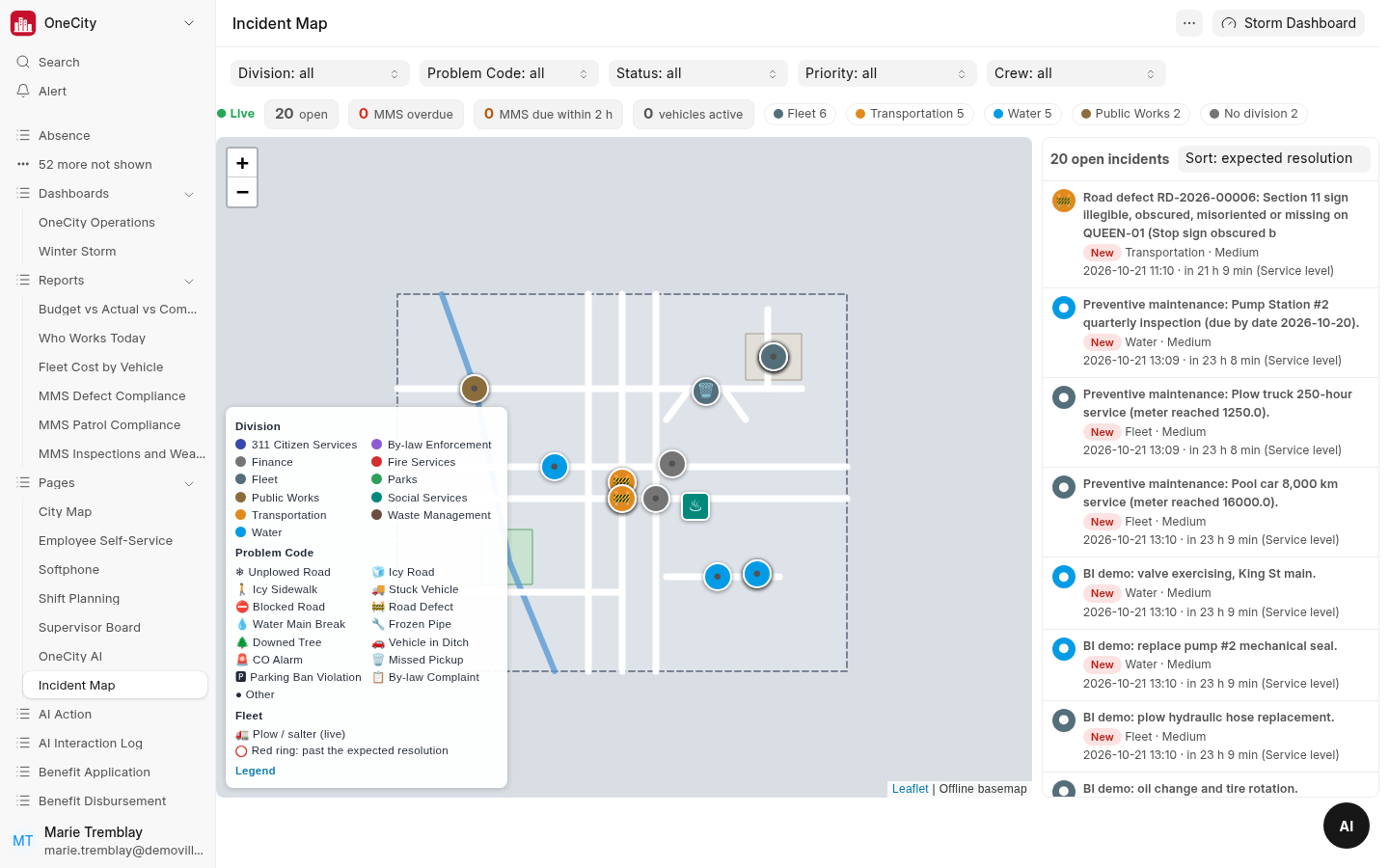The height and width of the screenshot is (868, 1389).
Task: Follow the Leaflet attribution link
Action: coord(910,789)
